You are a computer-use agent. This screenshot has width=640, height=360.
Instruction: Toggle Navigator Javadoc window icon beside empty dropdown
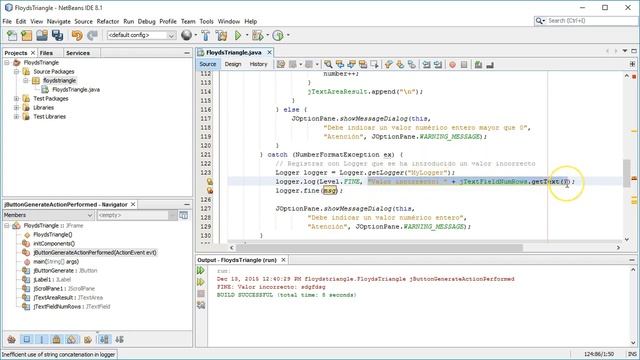[x=184, y=215]
